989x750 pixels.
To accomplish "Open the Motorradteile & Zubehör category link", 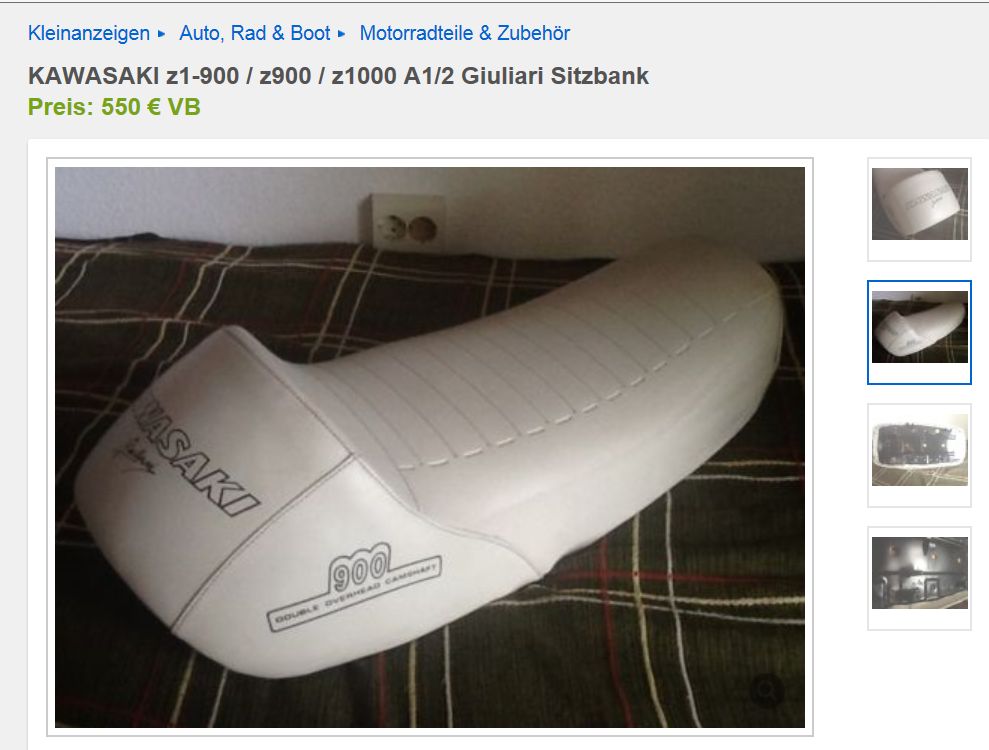I will (x=465, y=33).
